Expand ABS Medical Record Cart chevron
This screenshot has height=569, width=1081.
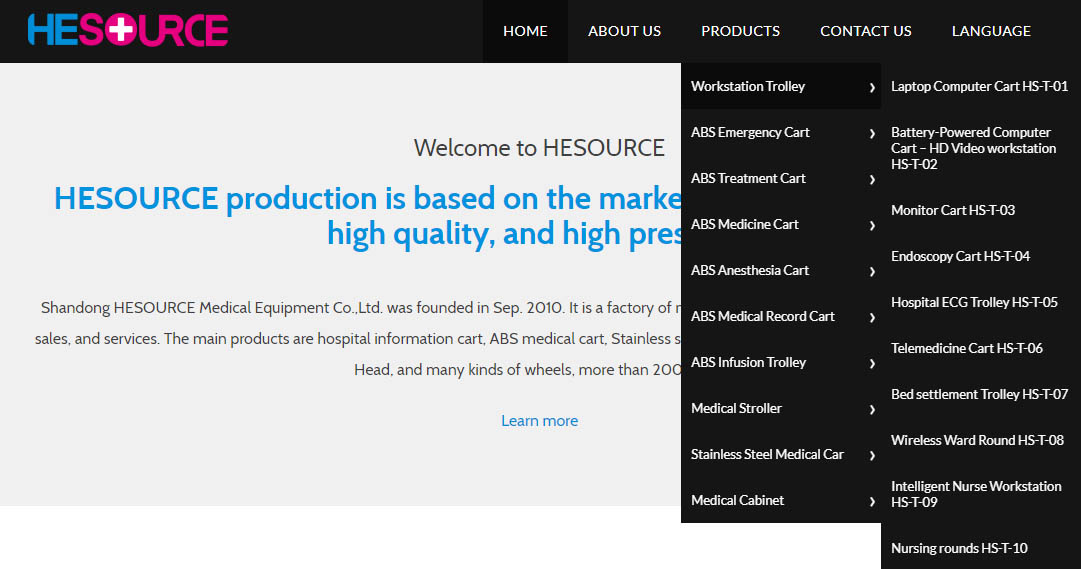tap(872, 317)
